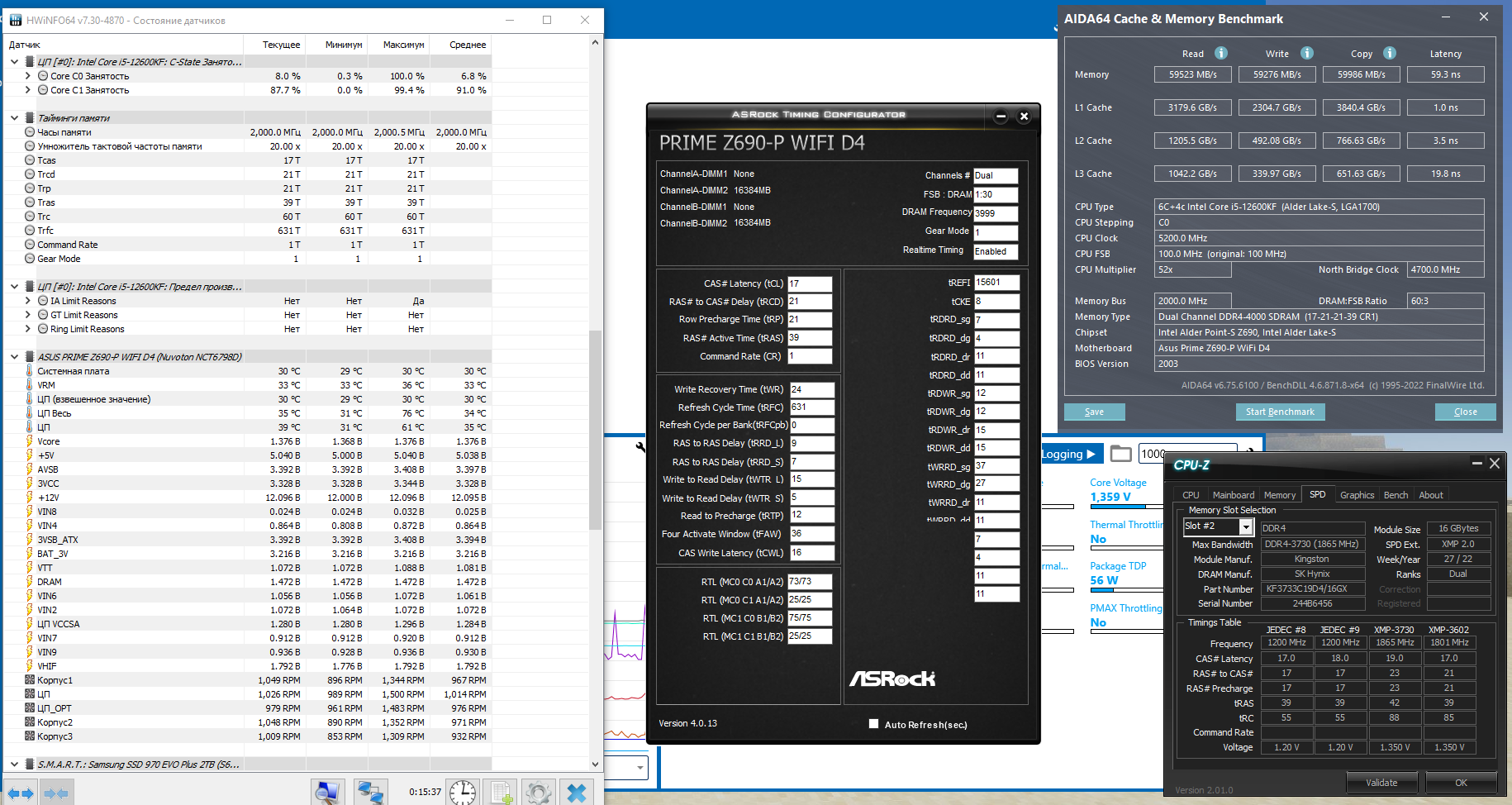The image size is (1512, 805).
Task: Reset the HWiNFO elapsed-time clock icon
Action: click(463, 793)
